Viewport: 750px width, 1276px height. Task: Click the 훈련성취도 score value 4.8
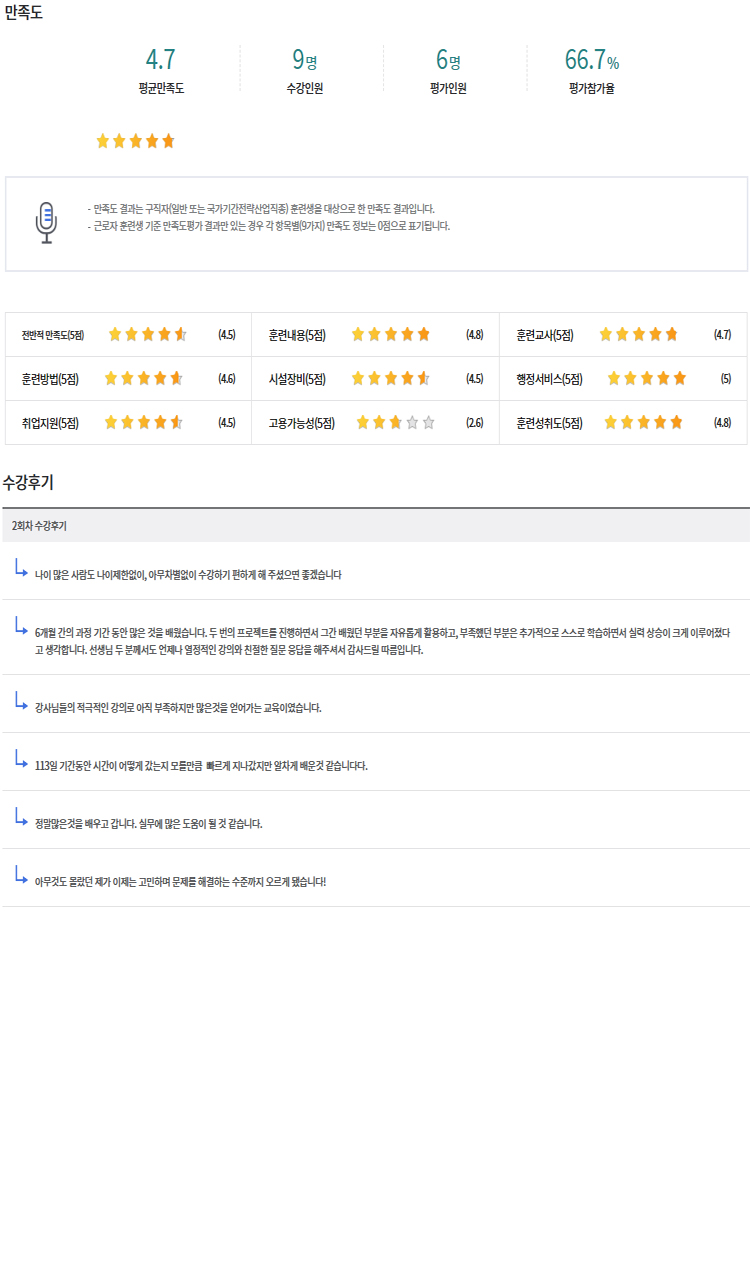[x=722, y=423]
